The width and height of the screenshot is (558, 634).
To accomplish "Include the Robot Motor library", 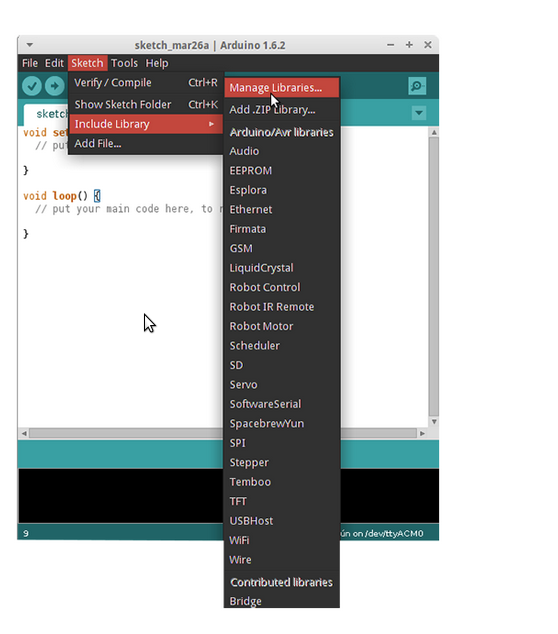I will point(281,326).
